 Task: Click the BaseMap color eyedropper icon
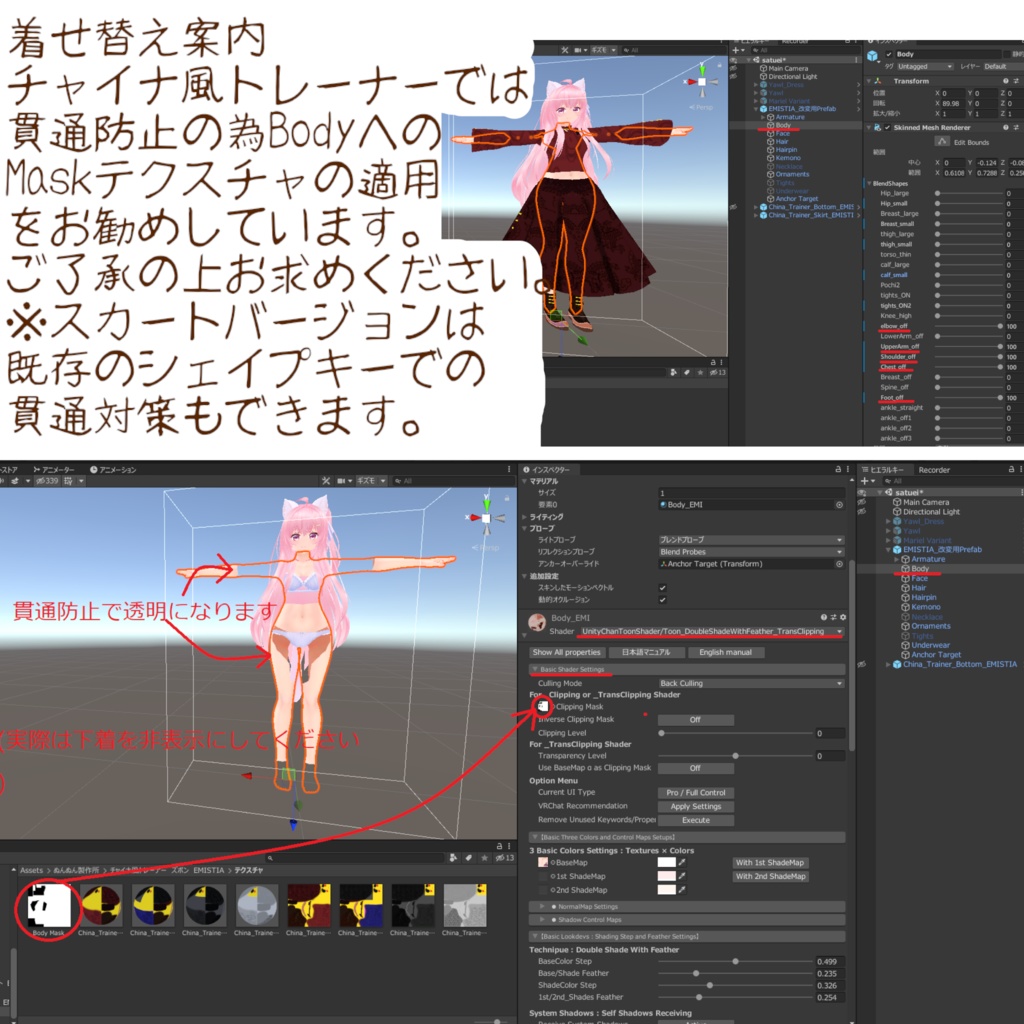(x=681, y=863)
